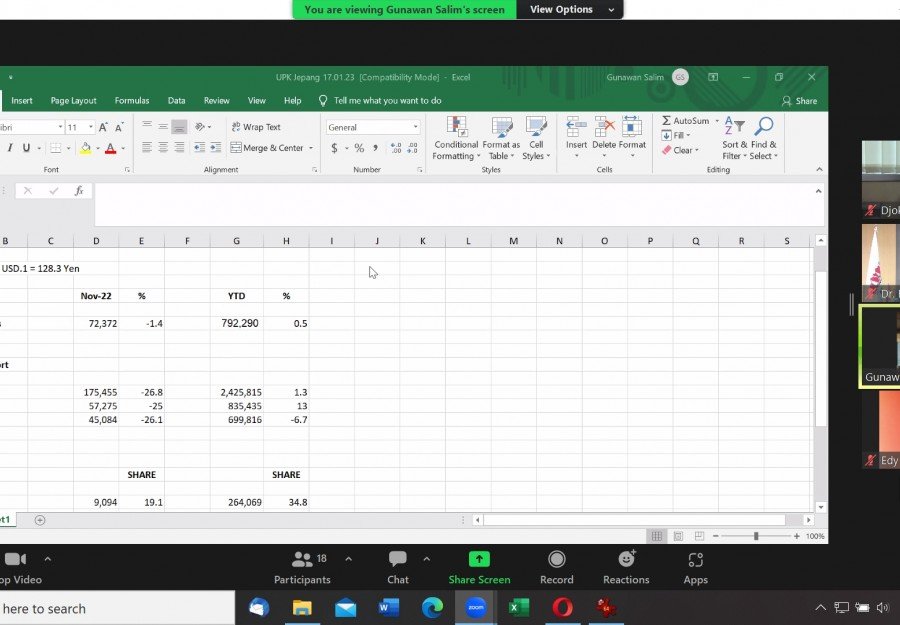Click the Insert Function fx icon

point(79,191)
